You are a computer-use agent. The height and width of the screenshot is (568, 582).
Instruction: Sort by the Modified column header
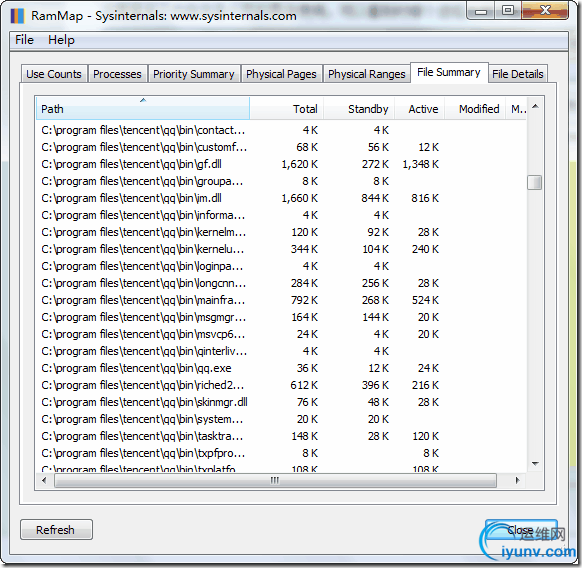pyautogui.click(x=475, y=108)
